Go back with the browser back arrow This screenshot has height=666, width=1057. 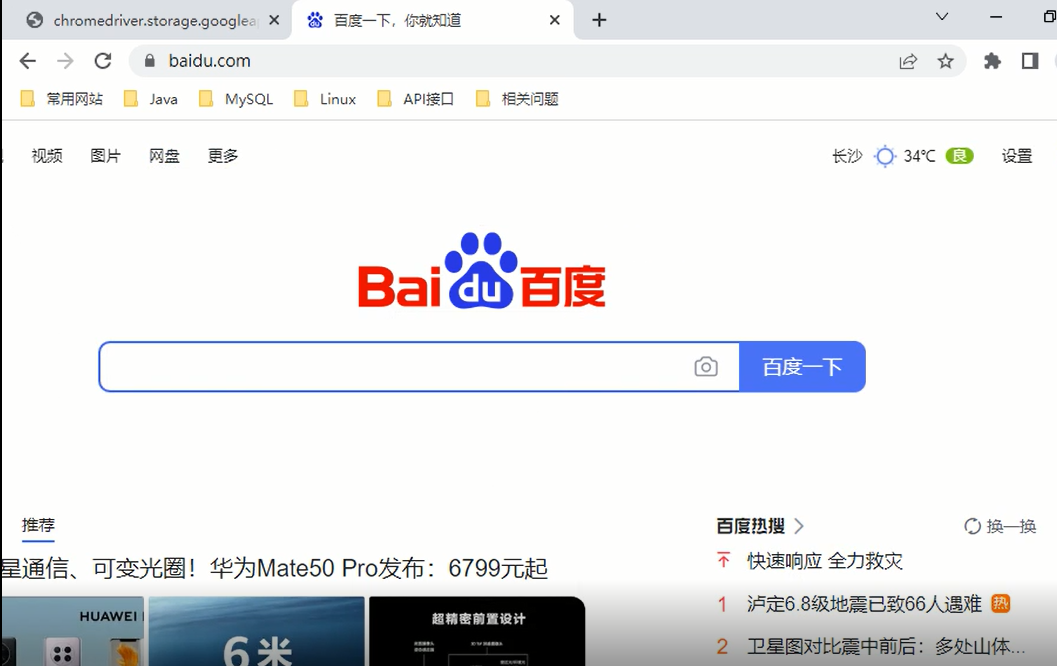point(28,61)
